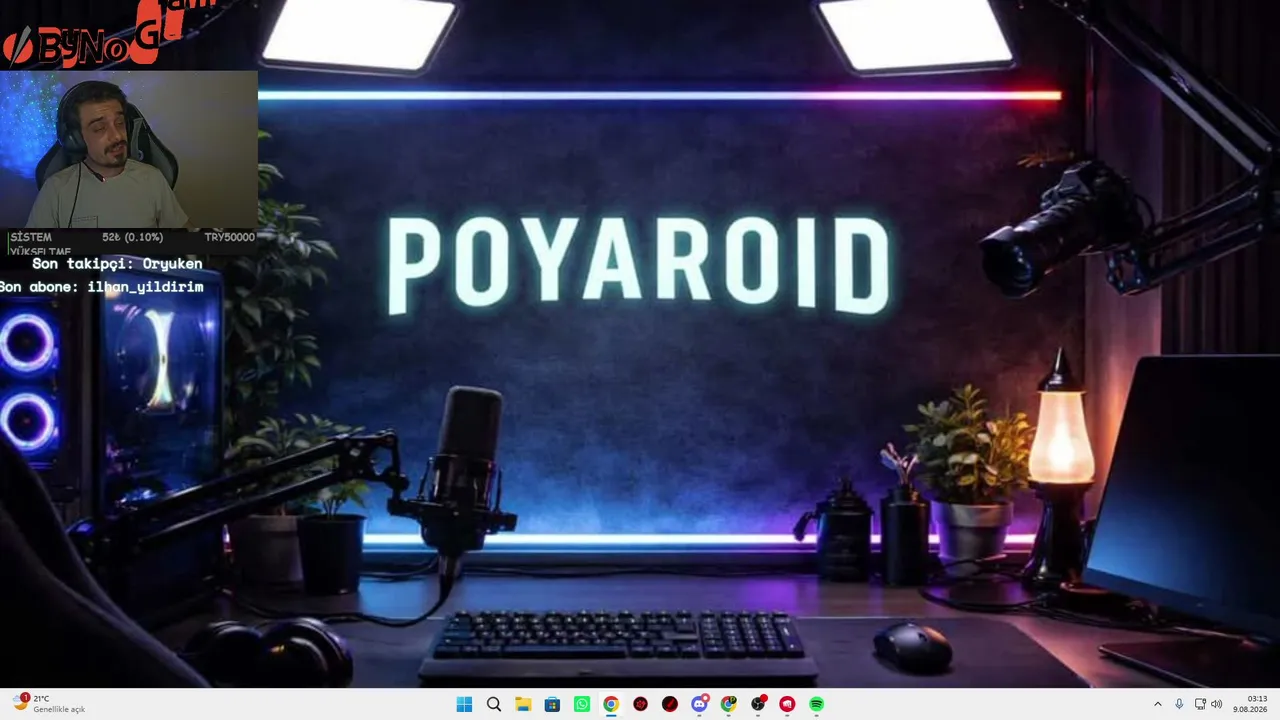Open the weather widget showing 21°C

(x=50, y=703)
